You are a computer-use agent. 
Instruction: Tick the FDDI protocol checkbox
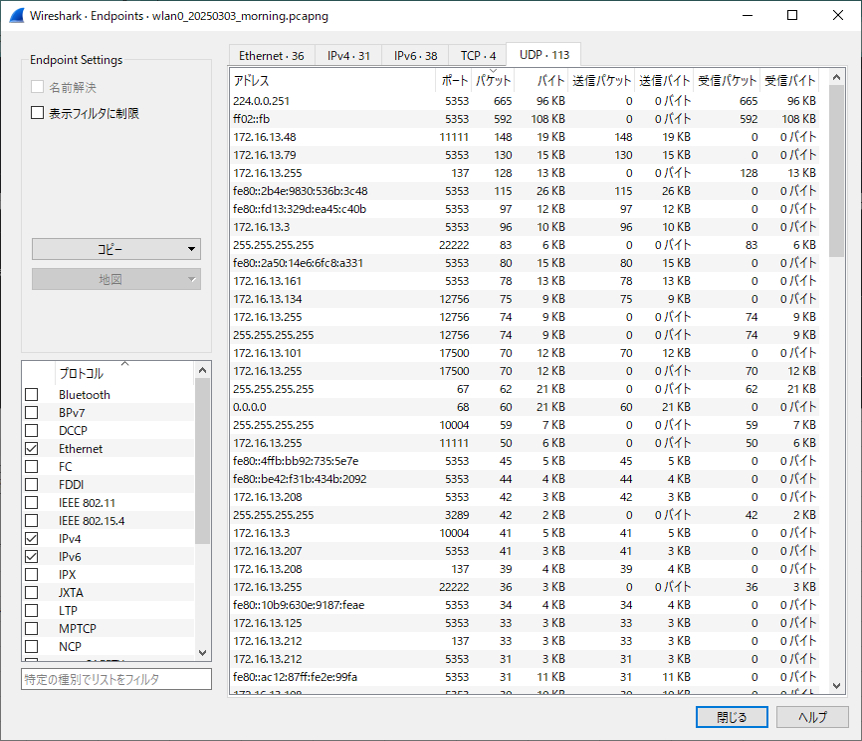[x=32, y=484]
